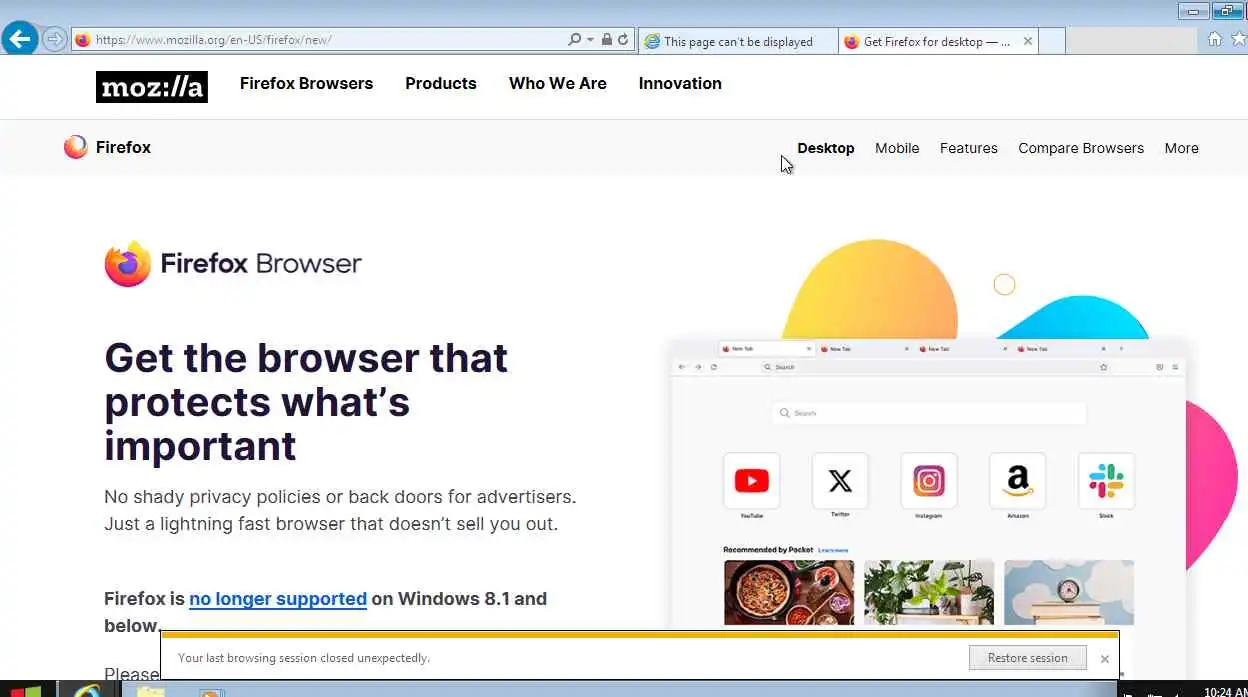Screen dimensions: 1248x697
Task: Click the Firefox favicon in address bar
Action: coord(83,40)
